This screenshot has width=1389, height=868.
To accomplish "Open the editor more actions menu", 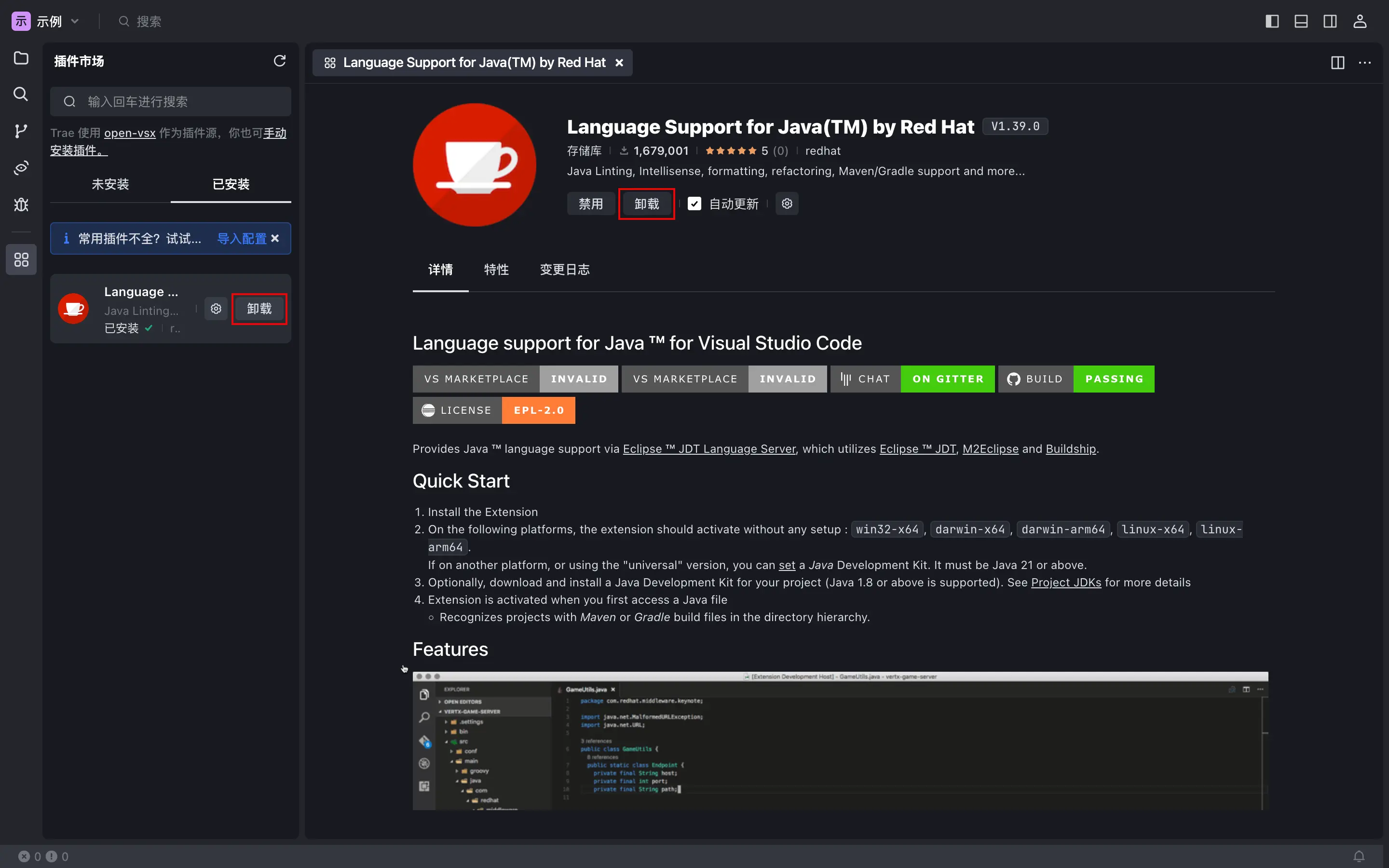I will click(x=1365, y=63).
